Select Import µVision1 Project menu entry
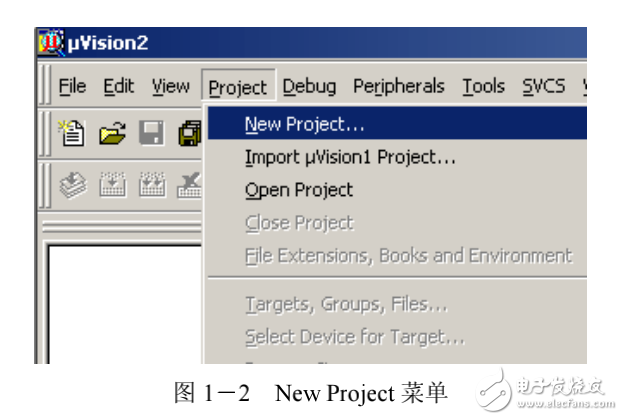Viewport: 623px width, 420px height. [x=350, y=157]
